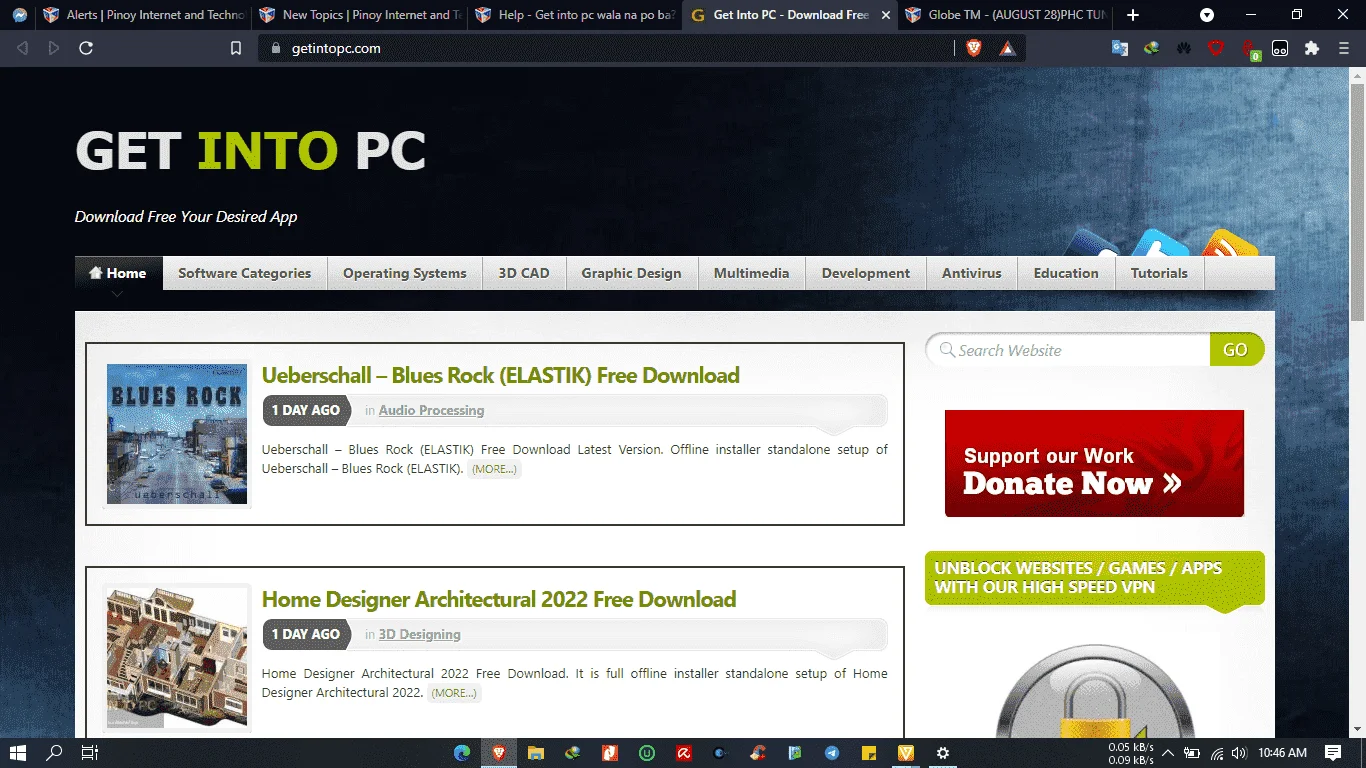Image resolution: width=1366 pixels, height=768 pixels.
Task: Open CCleaner from the taskbar
Action: (x=758, y=753)
